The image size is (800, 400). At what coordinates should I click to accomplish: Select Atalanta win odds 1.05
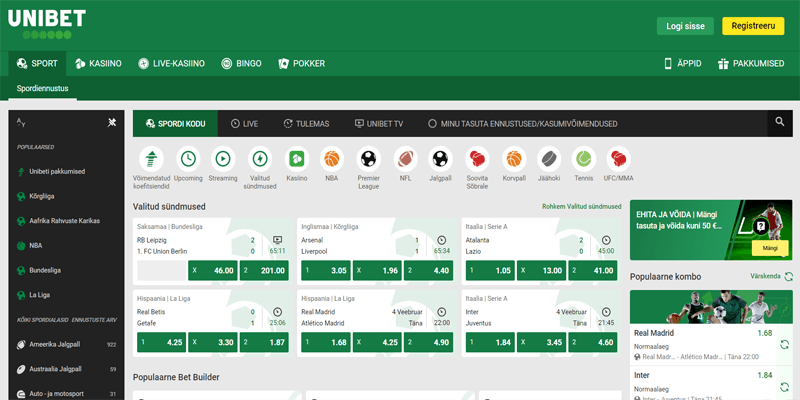click(490, 270)
